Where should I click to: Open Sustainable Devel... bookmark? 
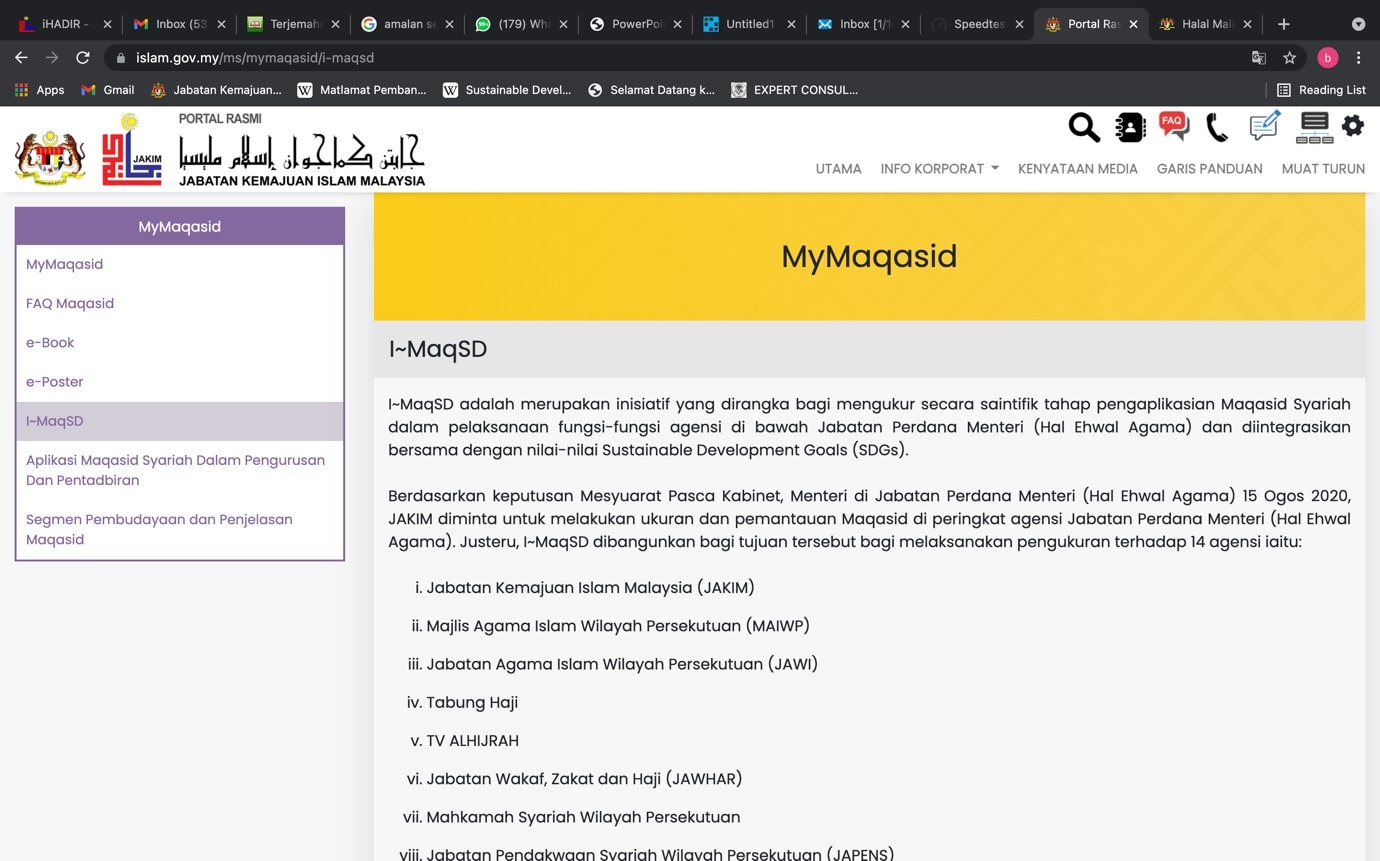[507, 90]
